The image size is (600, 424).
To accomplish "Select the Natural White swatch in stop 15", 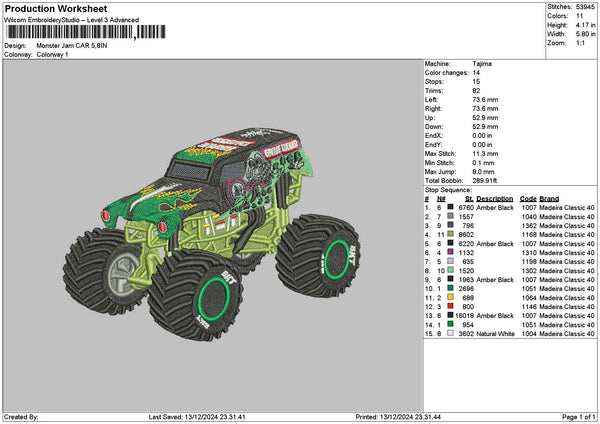I will tap(452, 334).
